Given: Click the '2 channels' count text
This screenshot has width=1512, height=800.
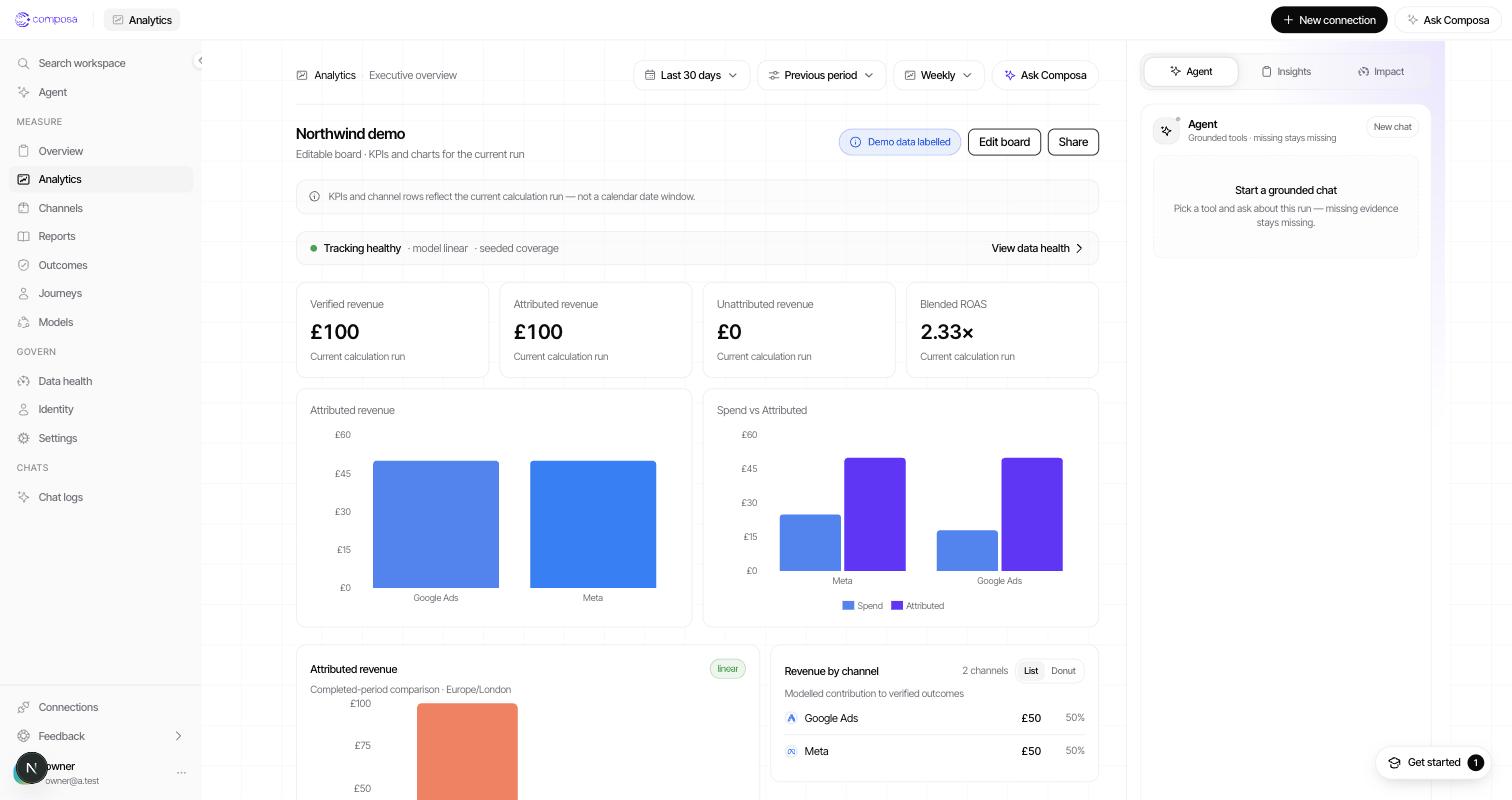Looking at the screenshot, I should coord(985,671).
